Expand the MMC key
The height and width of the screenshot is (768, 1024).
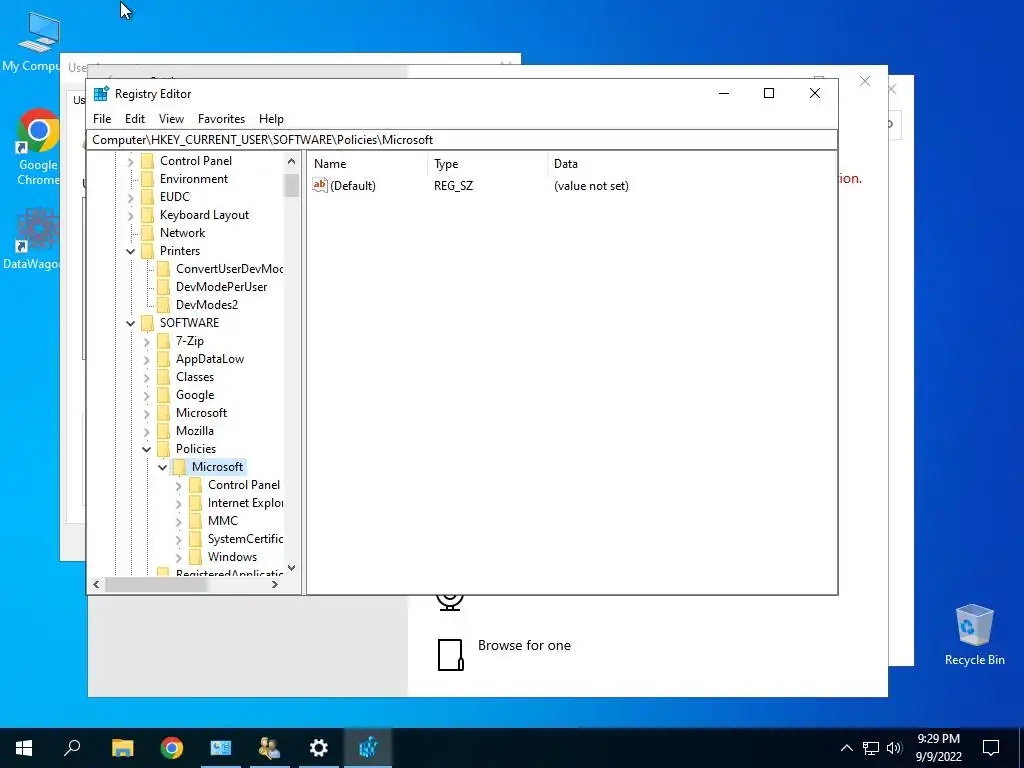pos(178,521)
